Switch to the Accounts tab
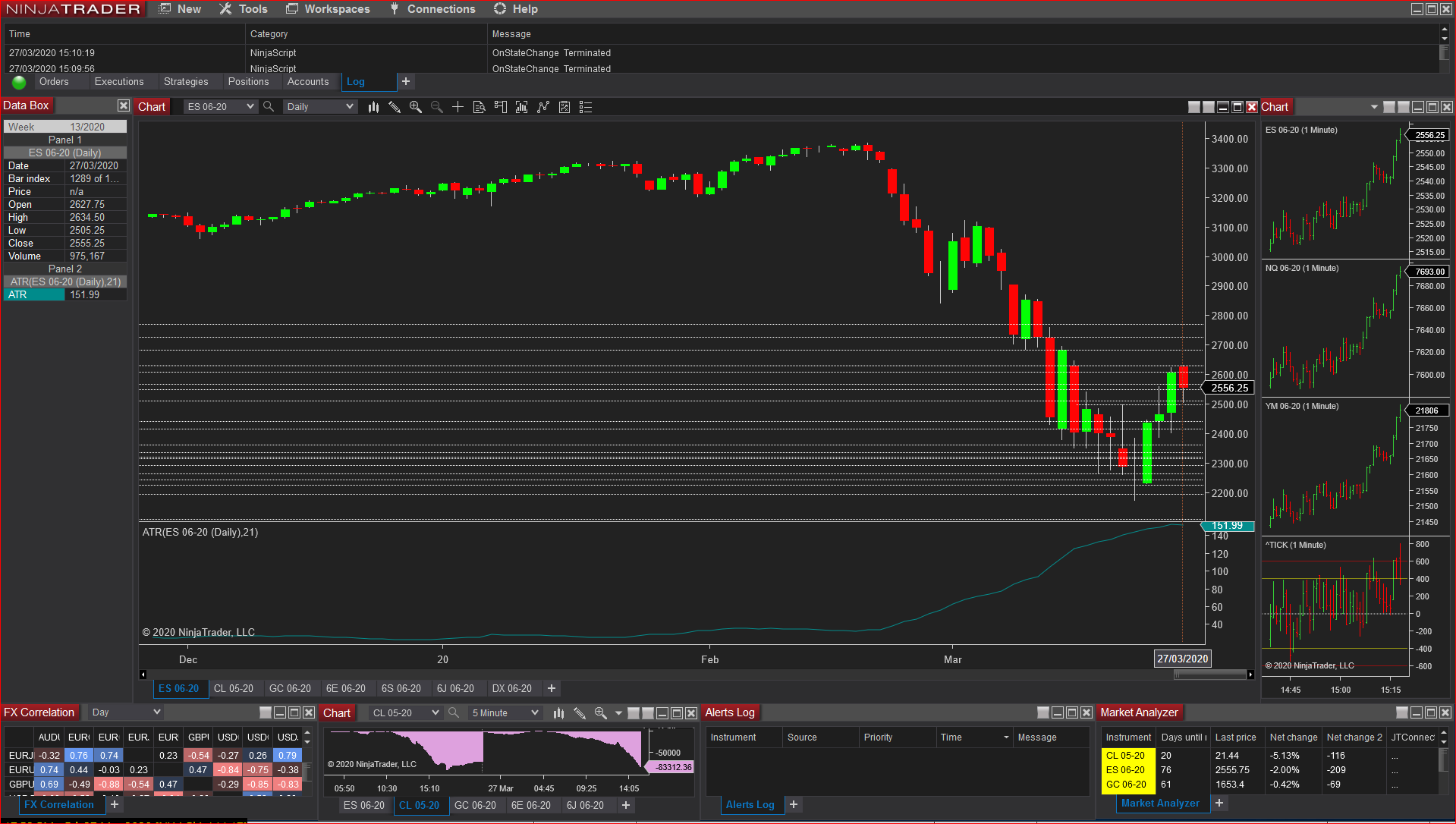This screenshot has width=1456, height=824. pos(308,82)
